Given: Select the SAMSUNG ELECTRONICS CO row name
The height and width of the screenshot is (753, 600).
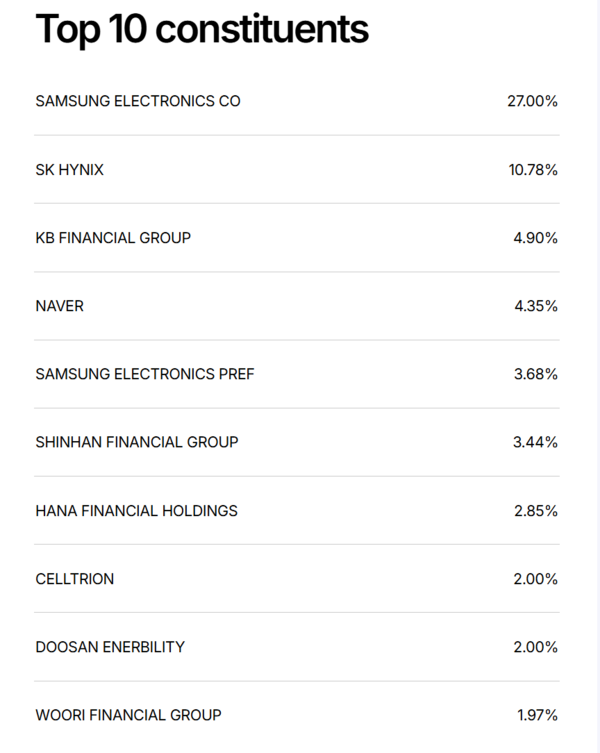Looking at the screenshot, I should (x=137, y=101).
